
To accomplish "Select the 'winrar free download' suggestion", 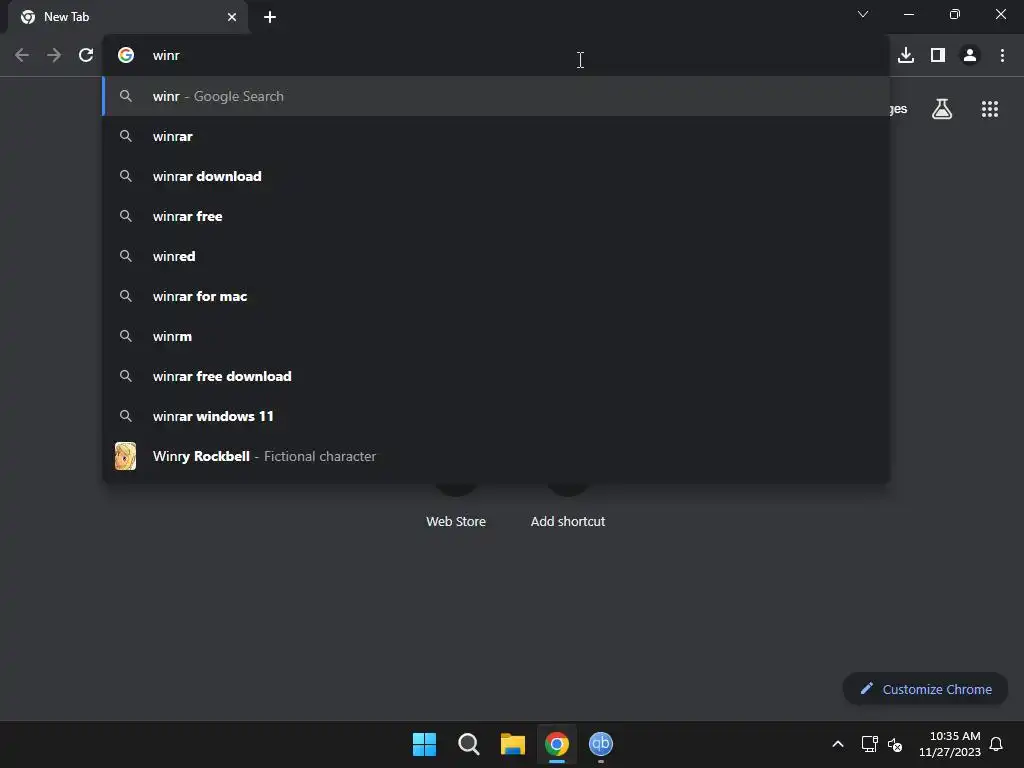I will pos(496,376).
